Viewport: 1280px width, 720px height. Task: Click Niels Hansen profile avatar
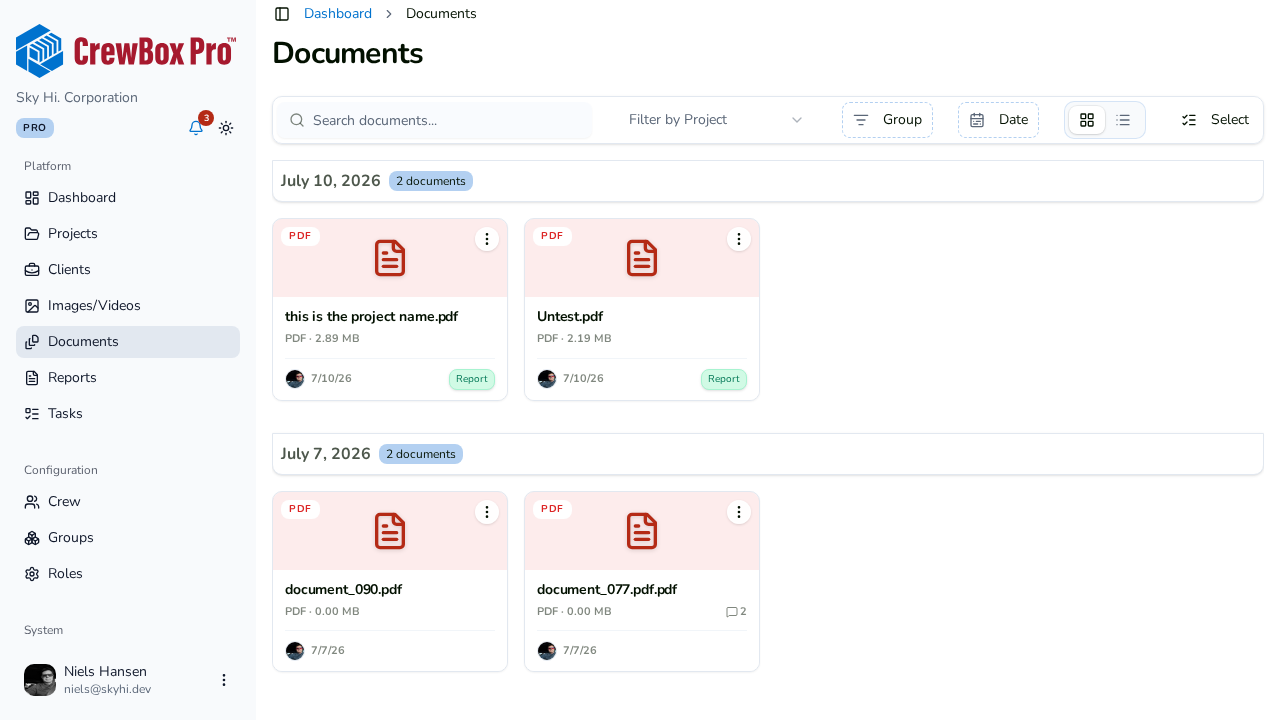click(40, 680)
